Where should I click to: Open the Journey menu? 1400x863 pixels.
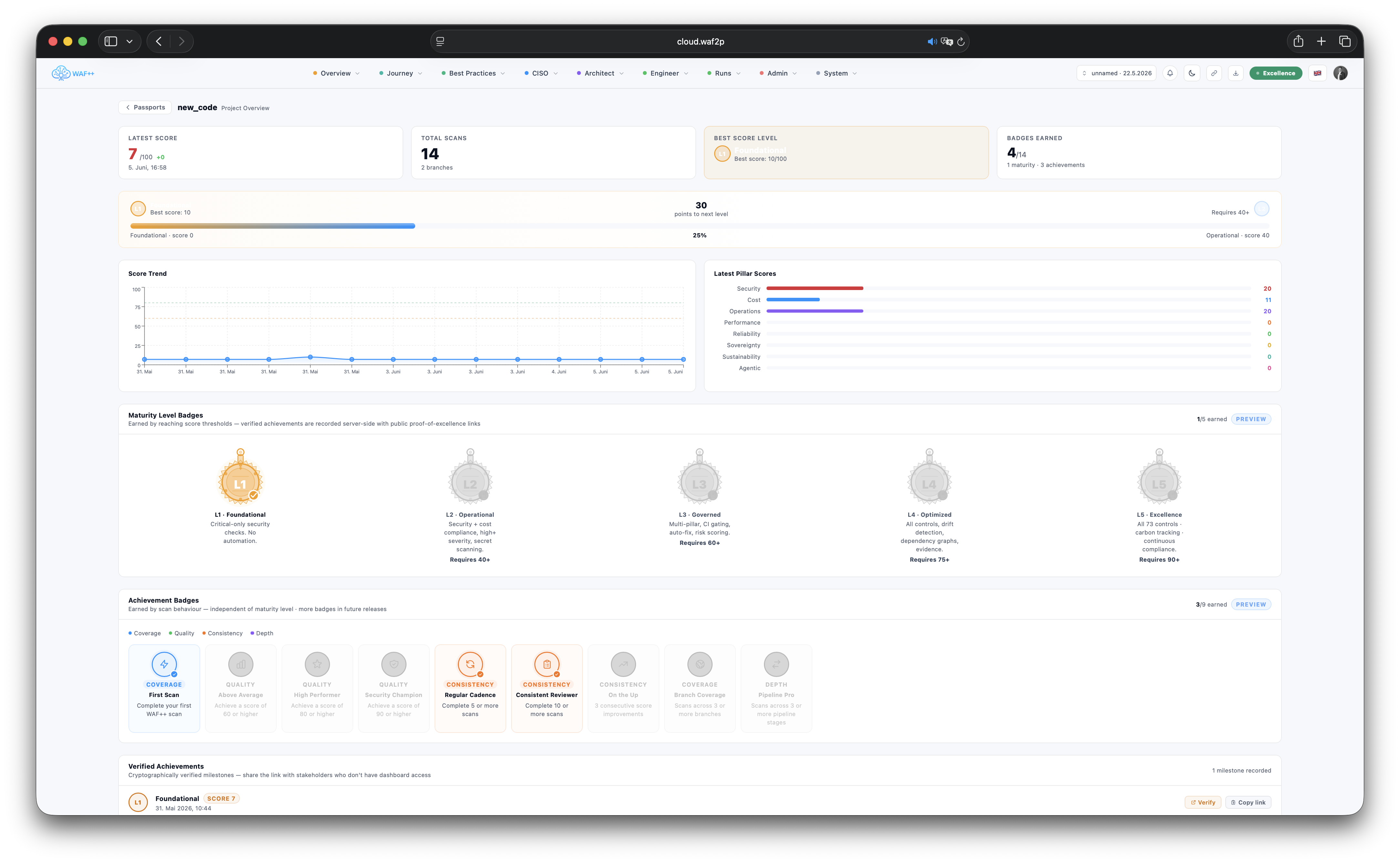(400, 73)
